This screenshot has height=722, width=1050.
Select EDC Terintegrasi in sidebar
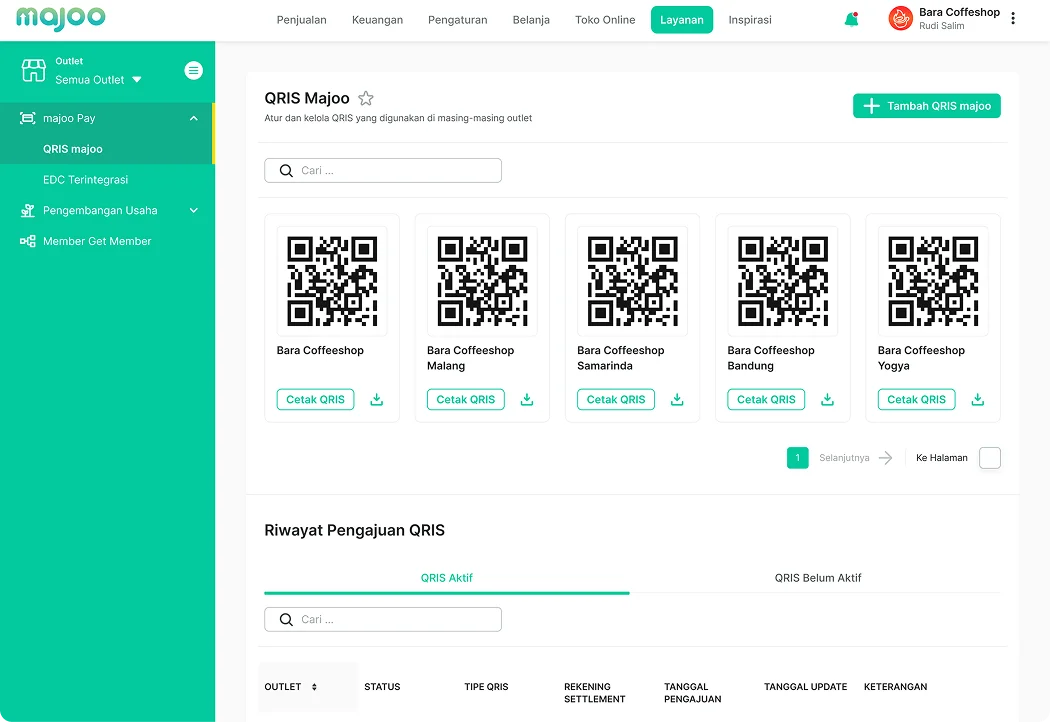[85, 180]
